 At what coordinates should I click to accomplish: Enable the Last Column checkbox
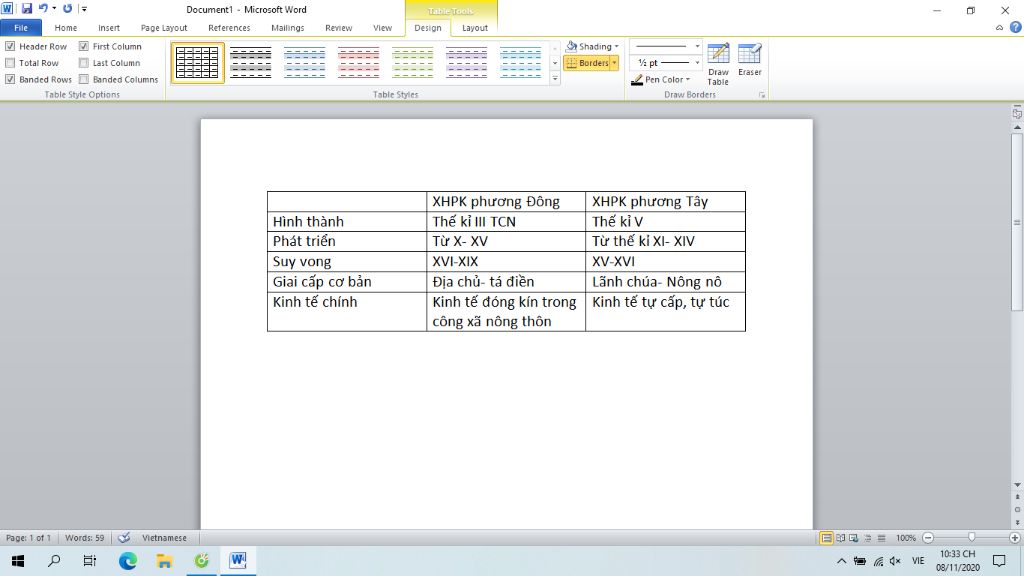point(84,63)
